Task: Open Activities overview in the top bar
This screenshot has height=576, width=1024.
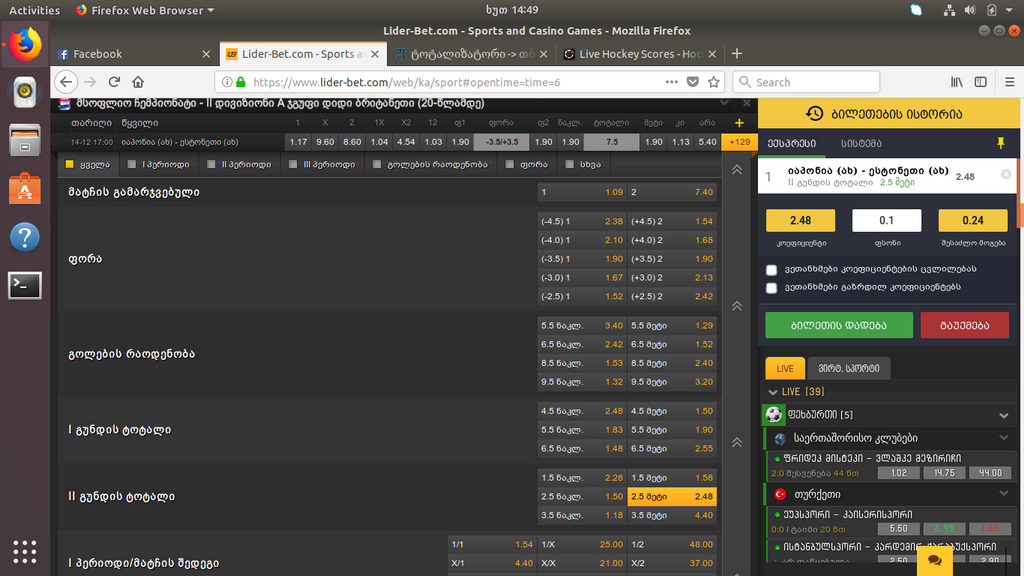Action: [x=34, y=10]
